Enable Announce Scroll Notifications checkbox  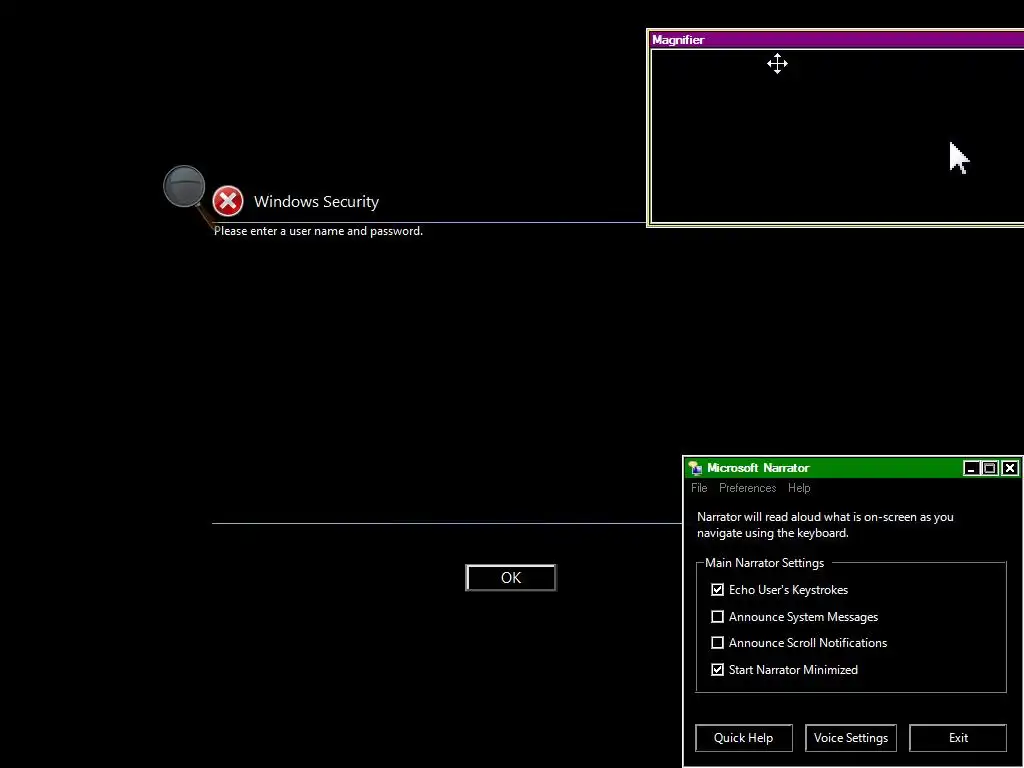pyautogui.click(x=717, y=643)
